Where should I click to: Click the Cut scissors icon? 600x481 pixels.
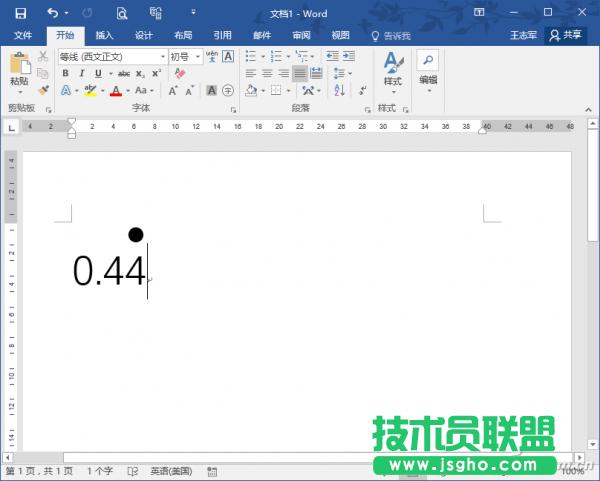(43, 56)
